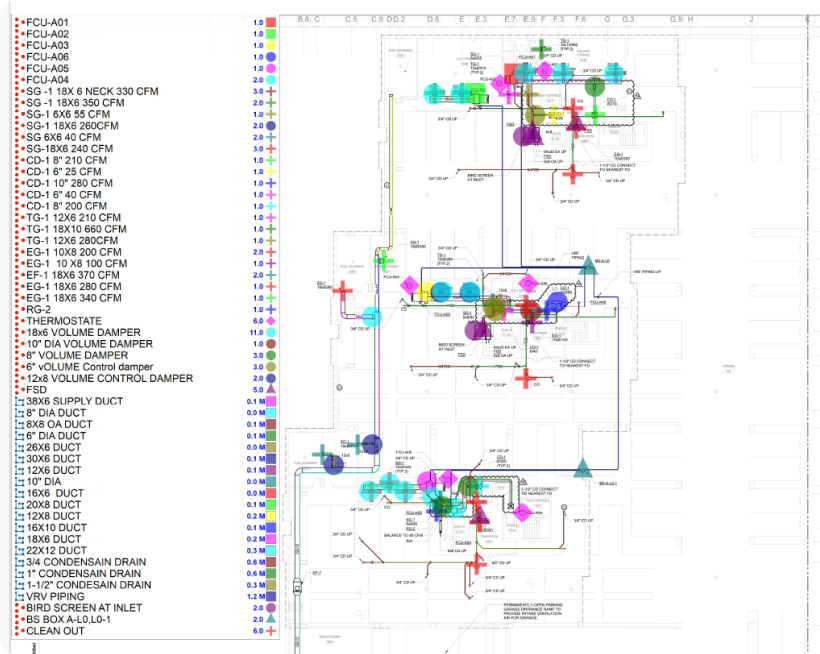The width and height of the screenshot is (820, 654).
Task: Pick the yellow swatch for 12X8 DUCT
Action: click(271, 516)
